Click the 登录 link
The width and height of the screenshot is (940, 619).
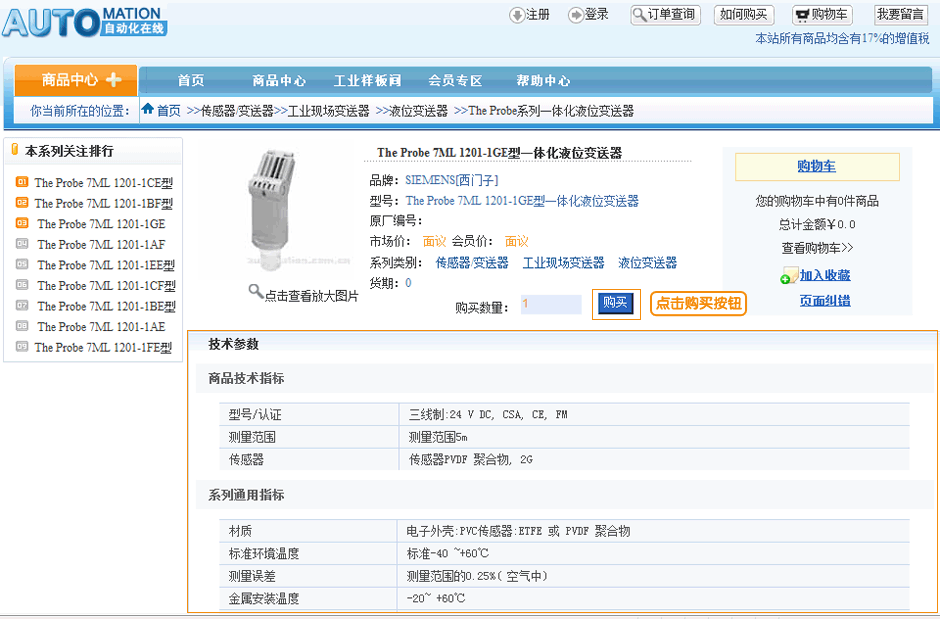click(x=596, y=15)
